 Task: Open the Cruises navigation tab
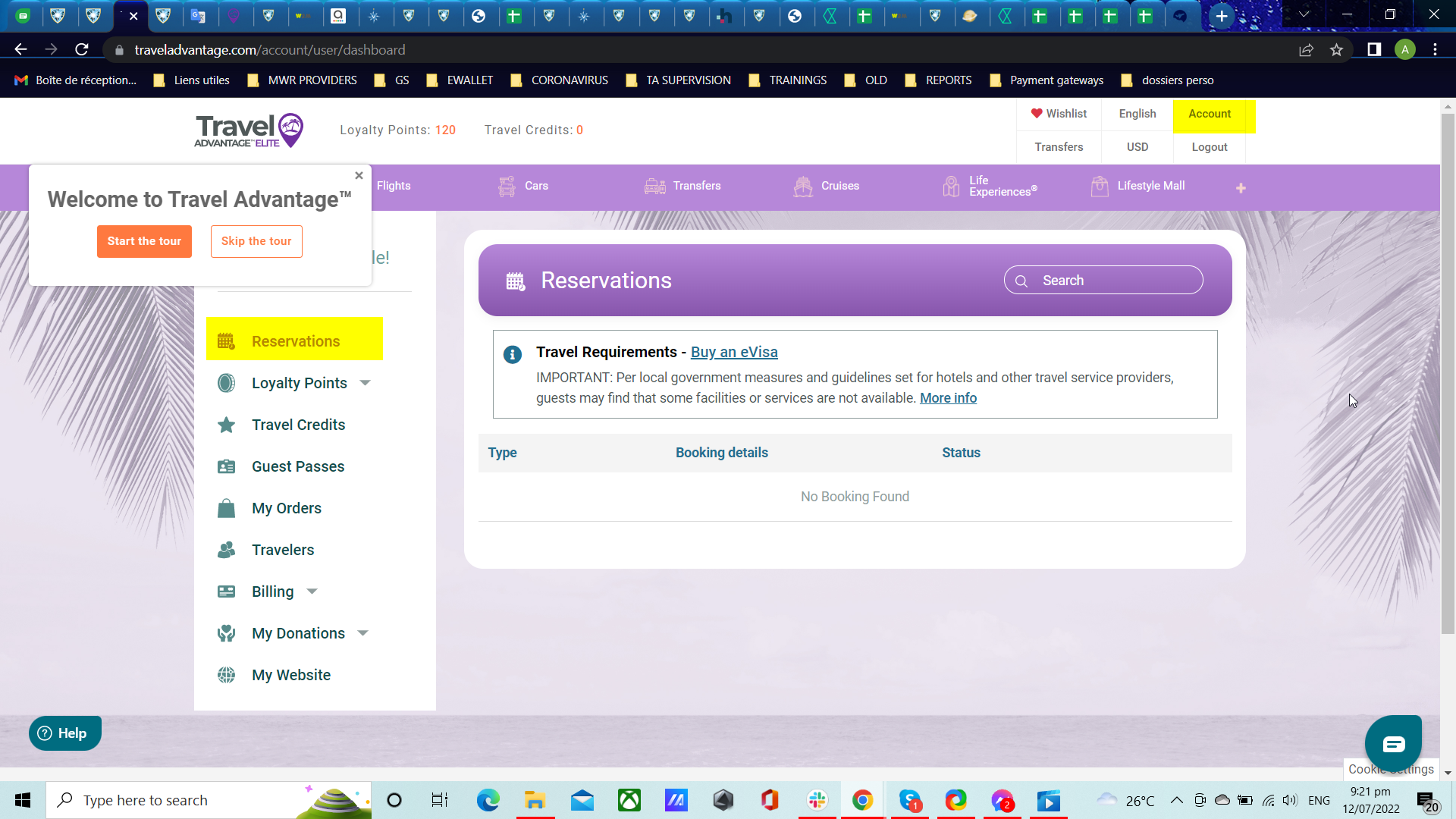click(827, 187)
